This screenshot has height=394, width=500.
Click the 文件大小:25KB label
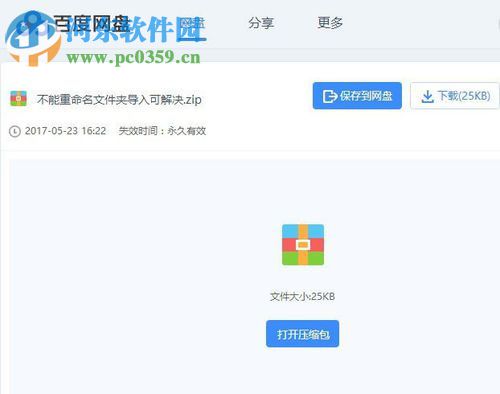302,296
